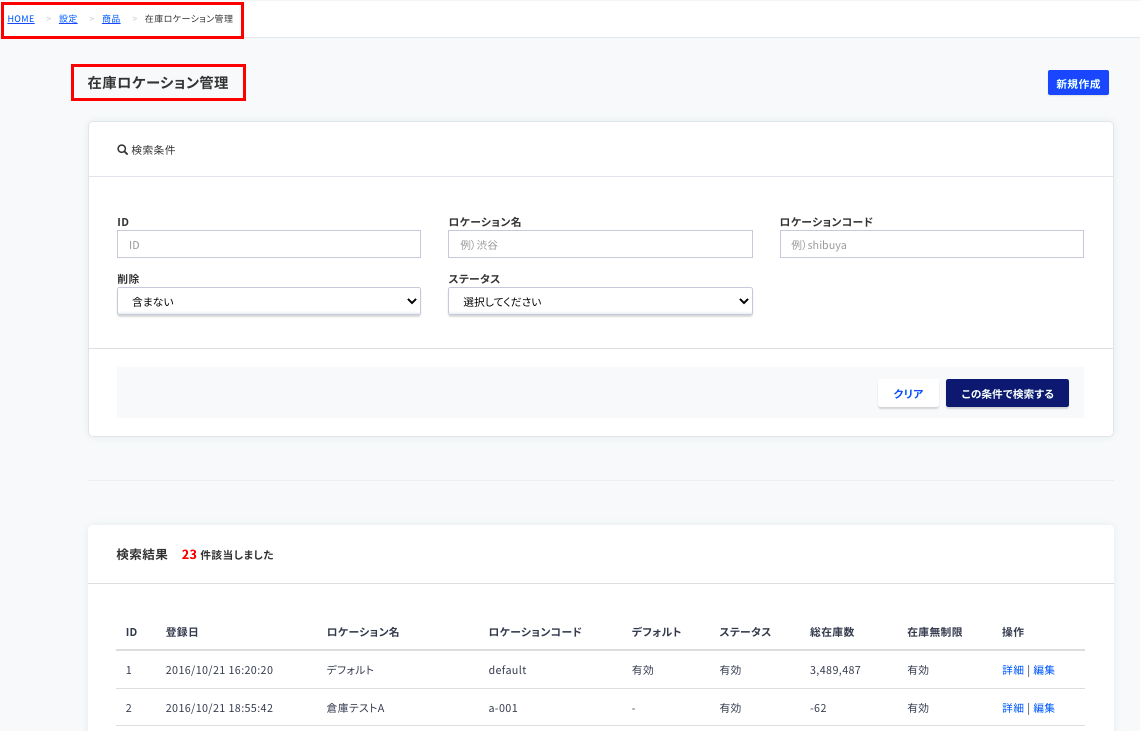Focus the ID search input field

point(269,244)
